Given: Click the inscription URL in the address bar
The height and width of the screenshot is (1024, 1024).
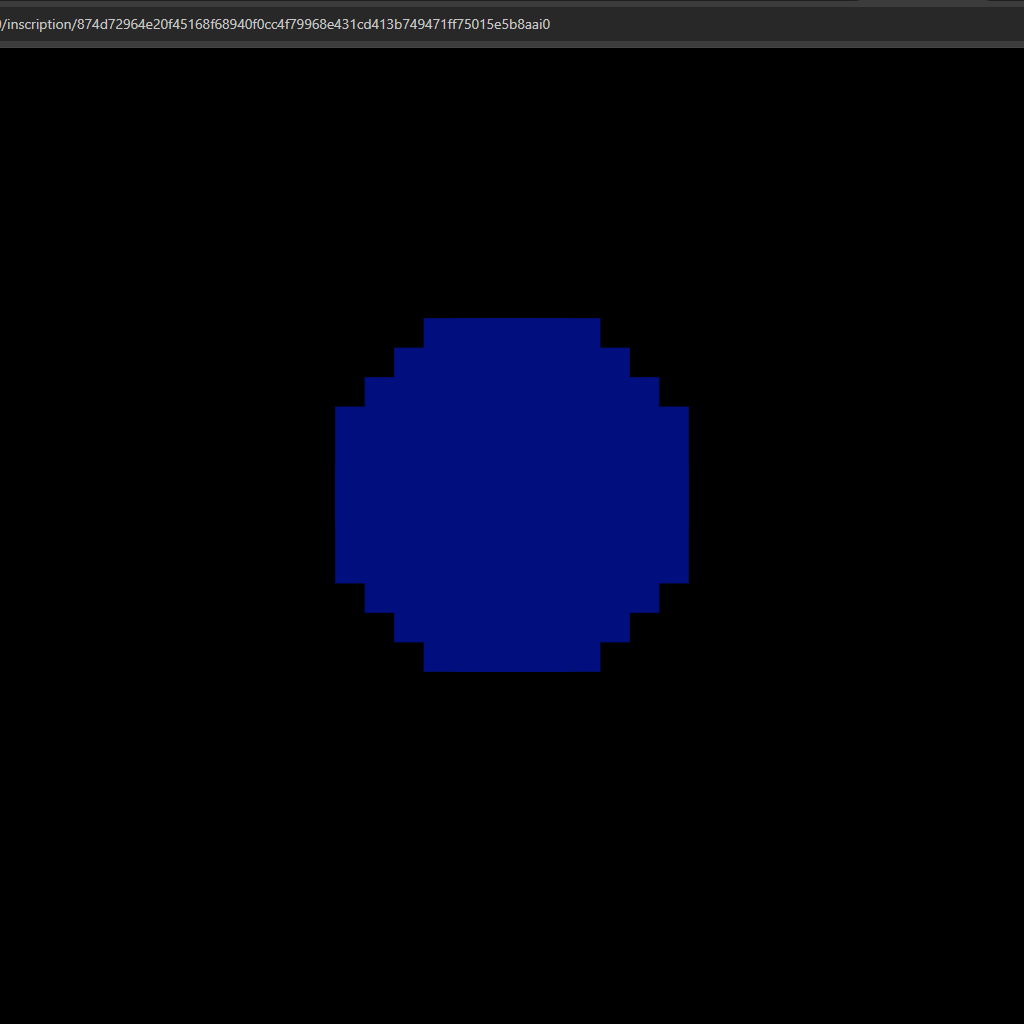Looking at the screenshot, I should (x=275, y=25).
